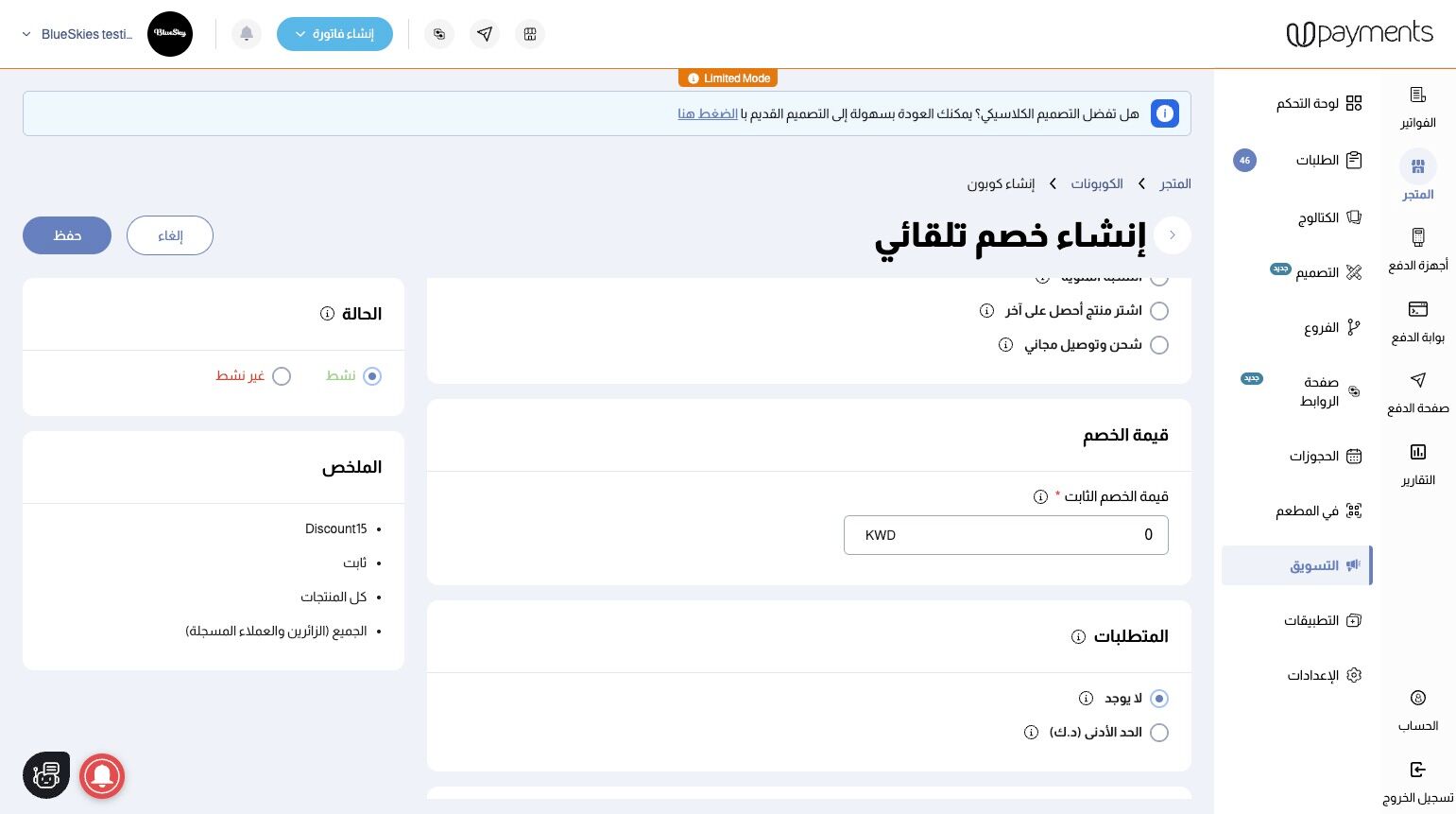Image resolution: width=1456 pixels, height=814 pixels.
Task: Click إنشاء كوبون breadcrumb text
Action: pos(1001,183)
